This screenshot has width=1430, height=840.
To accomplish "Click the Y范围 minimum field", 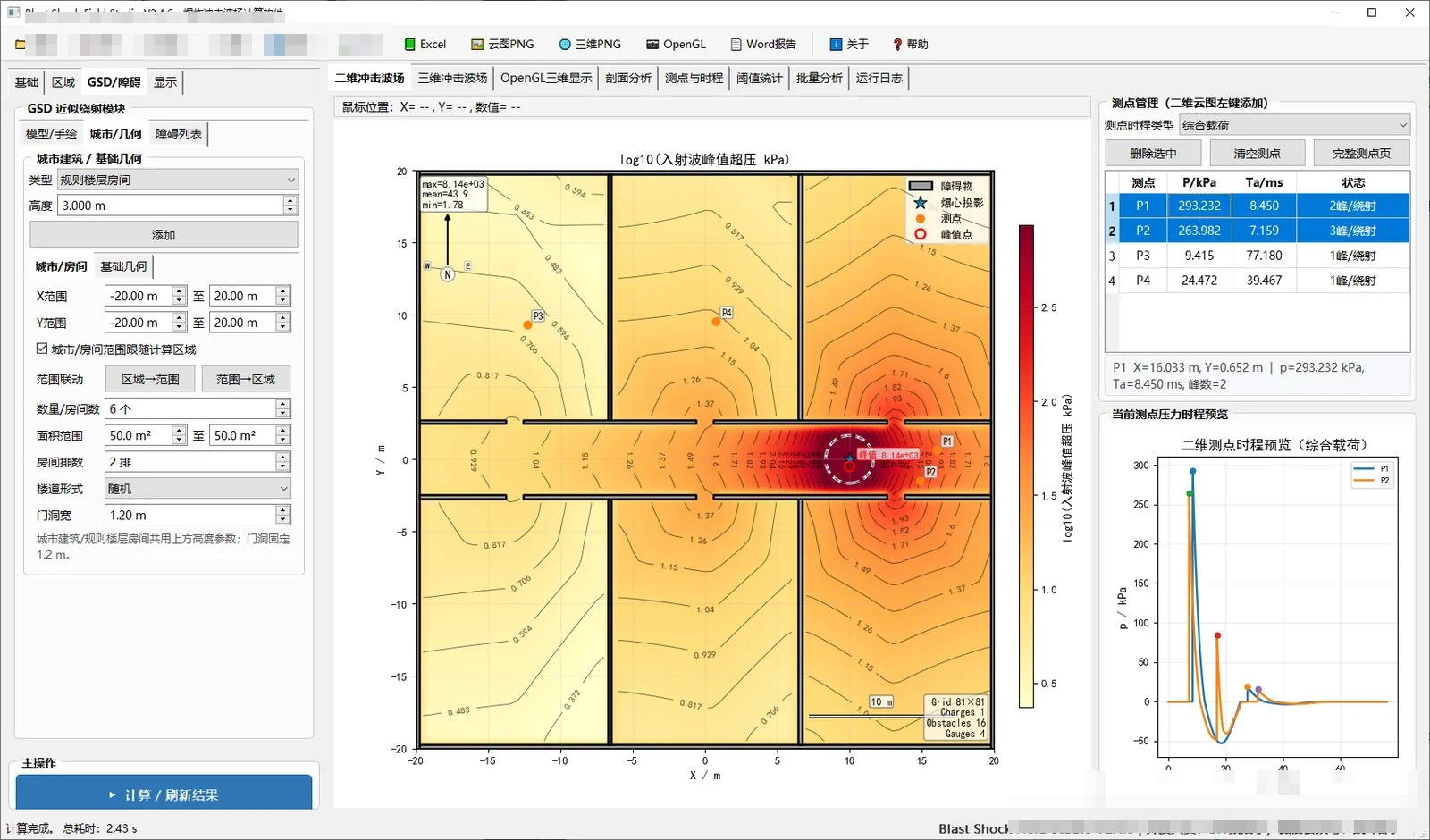I will tap(139, 323).
